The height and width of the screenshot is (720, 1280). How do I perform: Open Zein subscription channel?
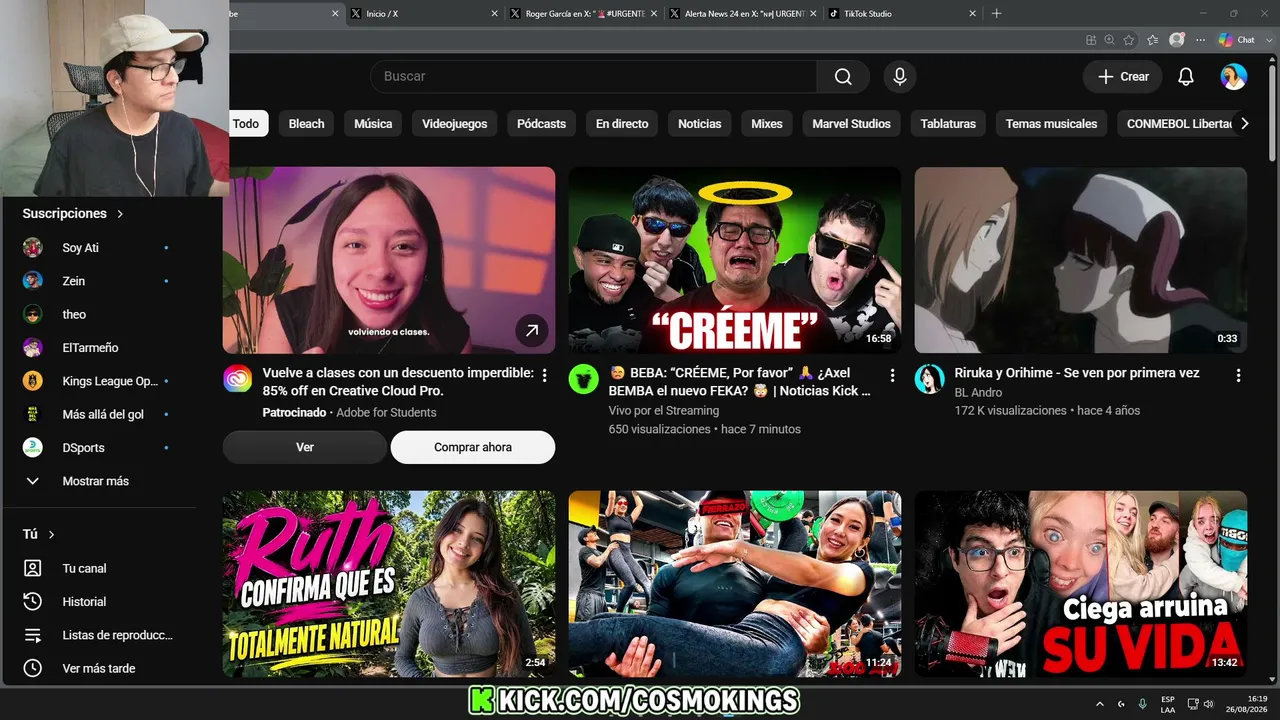click(99, 281)
